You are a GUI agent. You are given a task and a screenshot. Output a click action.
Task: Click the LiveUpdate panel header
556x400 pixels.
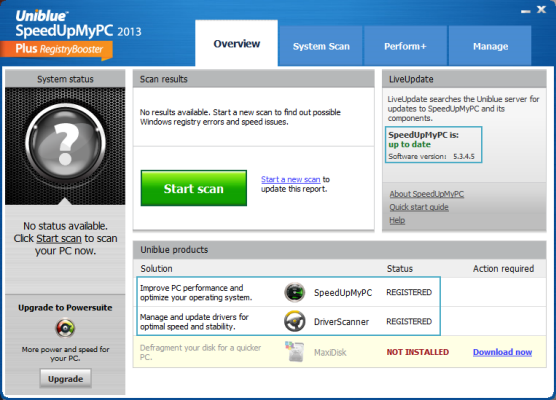[x=464, y=79]
